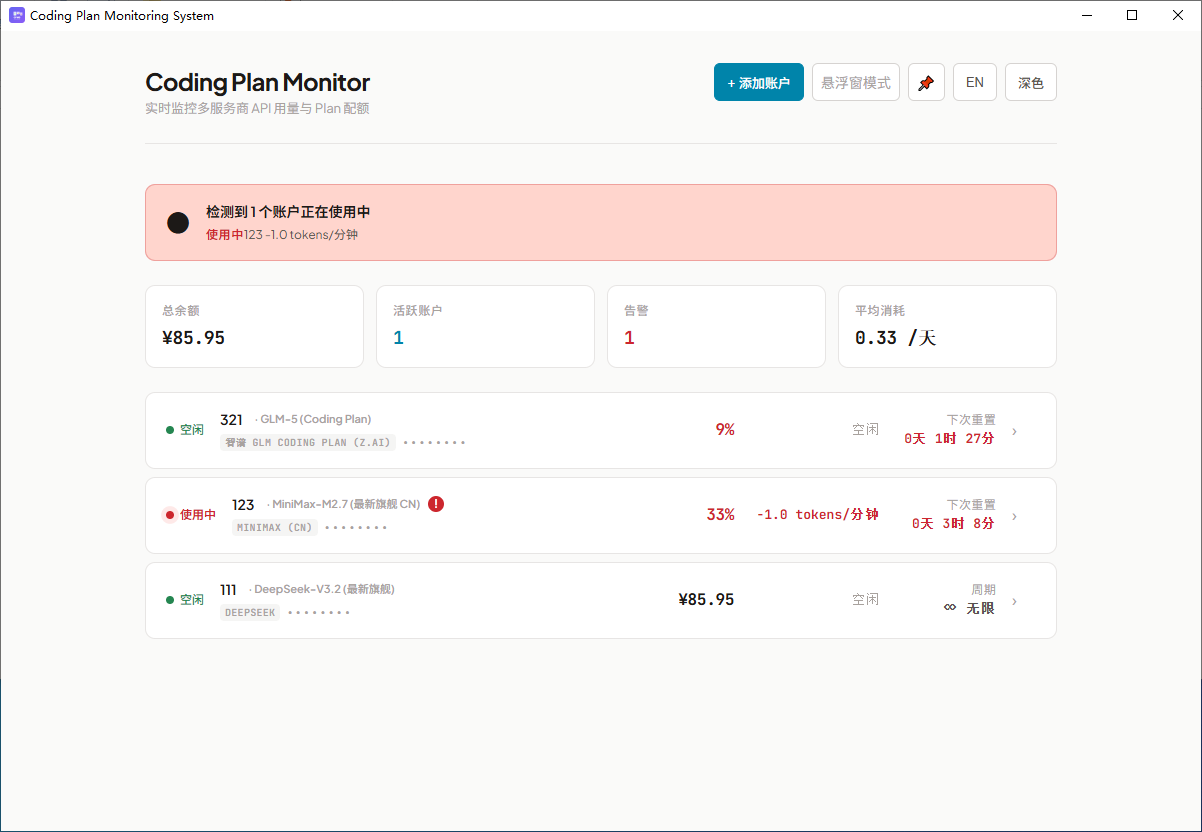
Task: Click the Coding Plan Monitor heading
Action: (258, 82)
